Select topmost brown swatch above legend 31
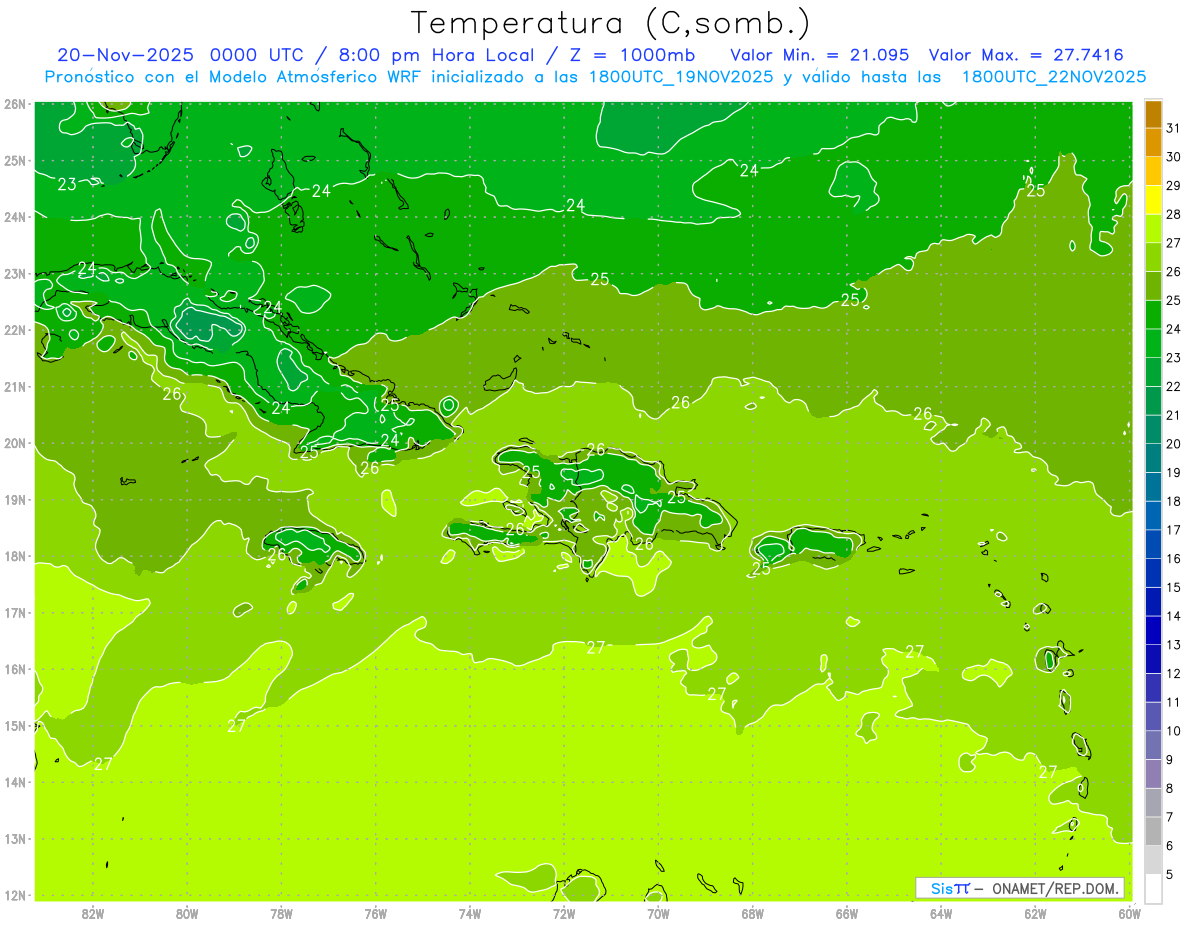Viewport: 1200px width, 927px height. point(1153,114)
